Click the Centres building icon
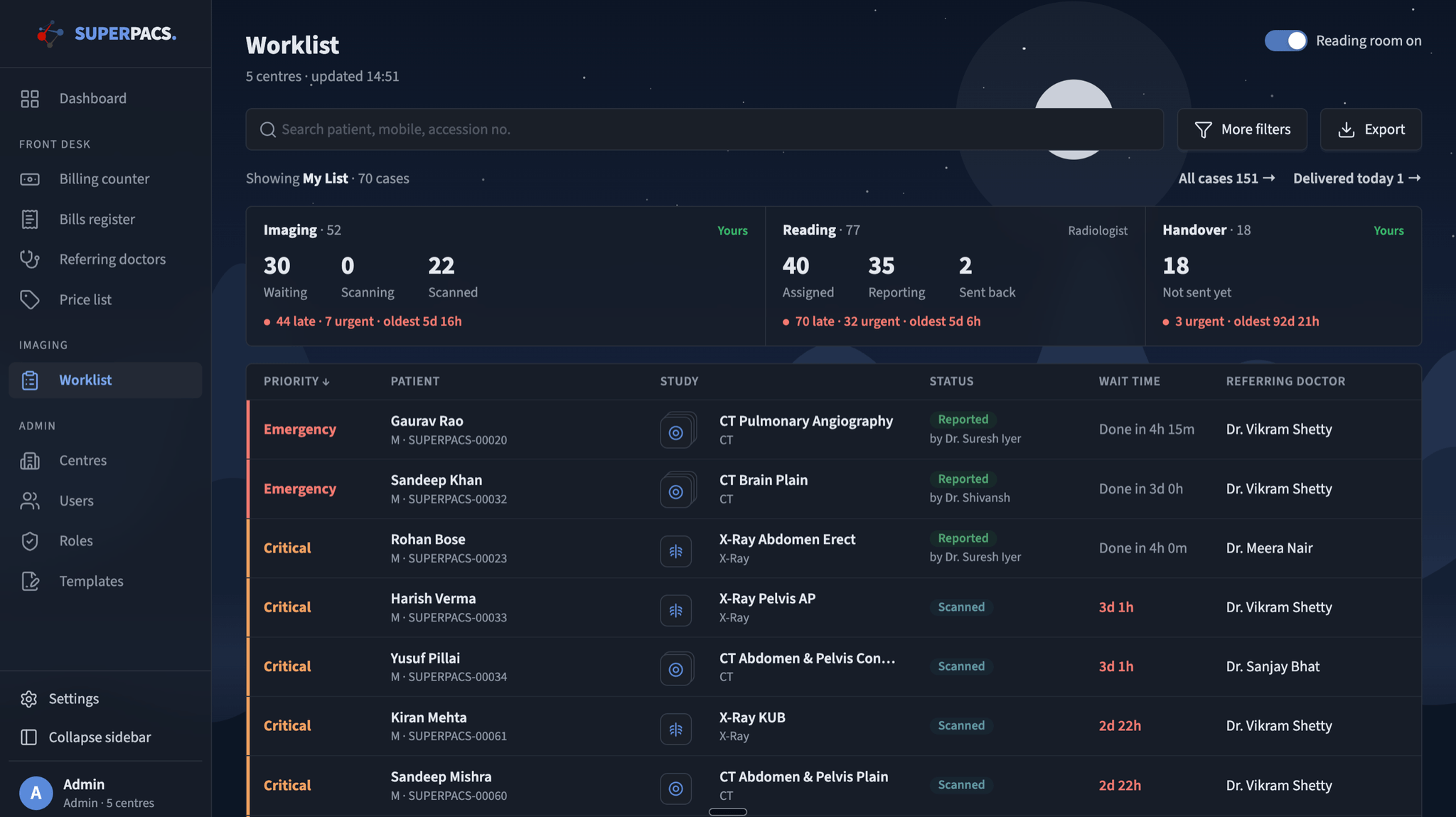Screen dimensions: 1456x817 point(30,461)
